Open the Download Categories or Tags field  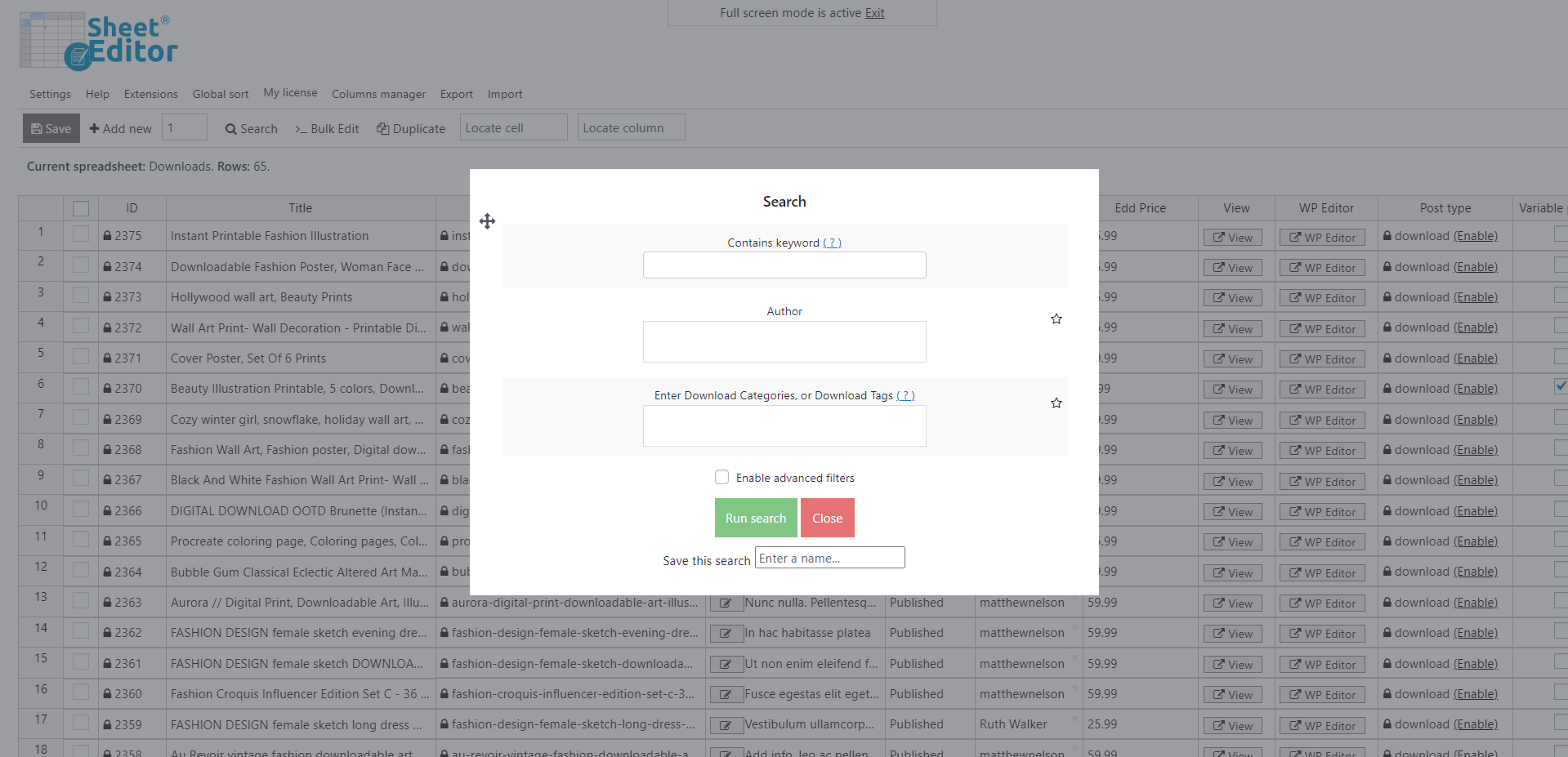784,426
